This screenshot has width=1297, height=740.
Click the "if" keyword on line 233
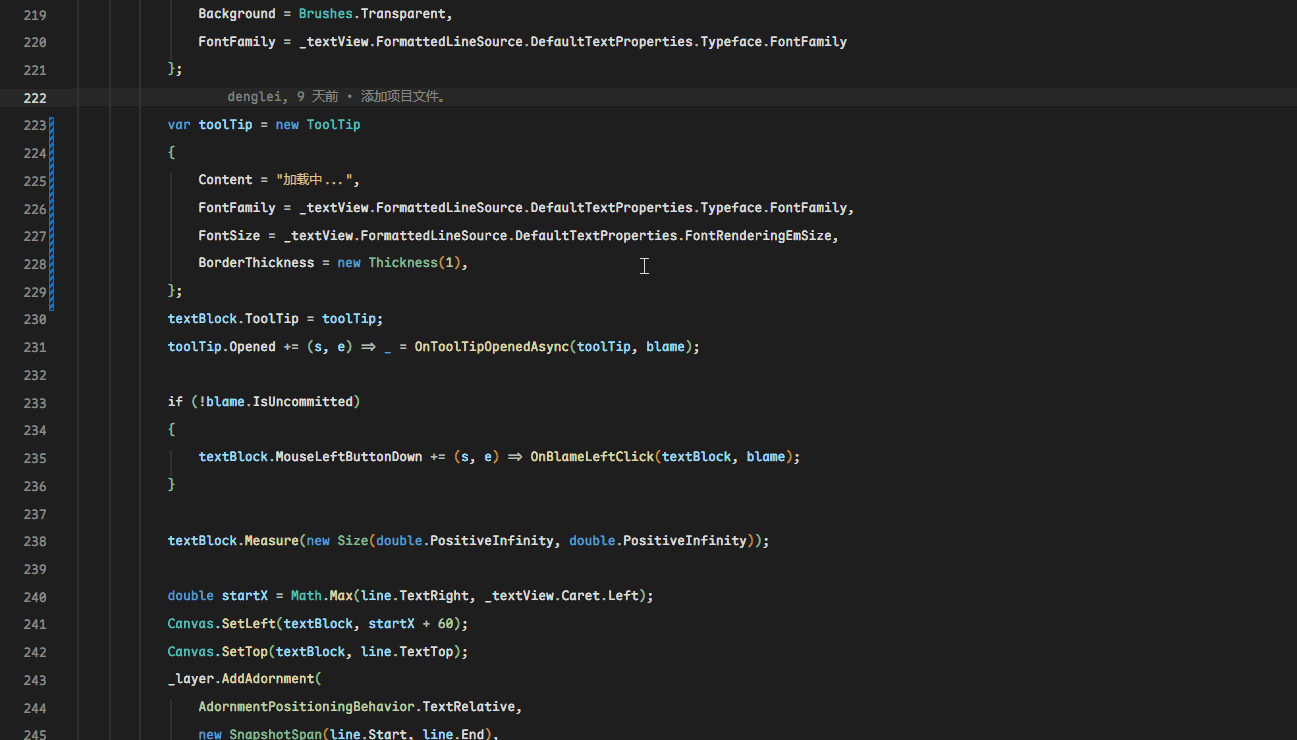tap(175, 402)
